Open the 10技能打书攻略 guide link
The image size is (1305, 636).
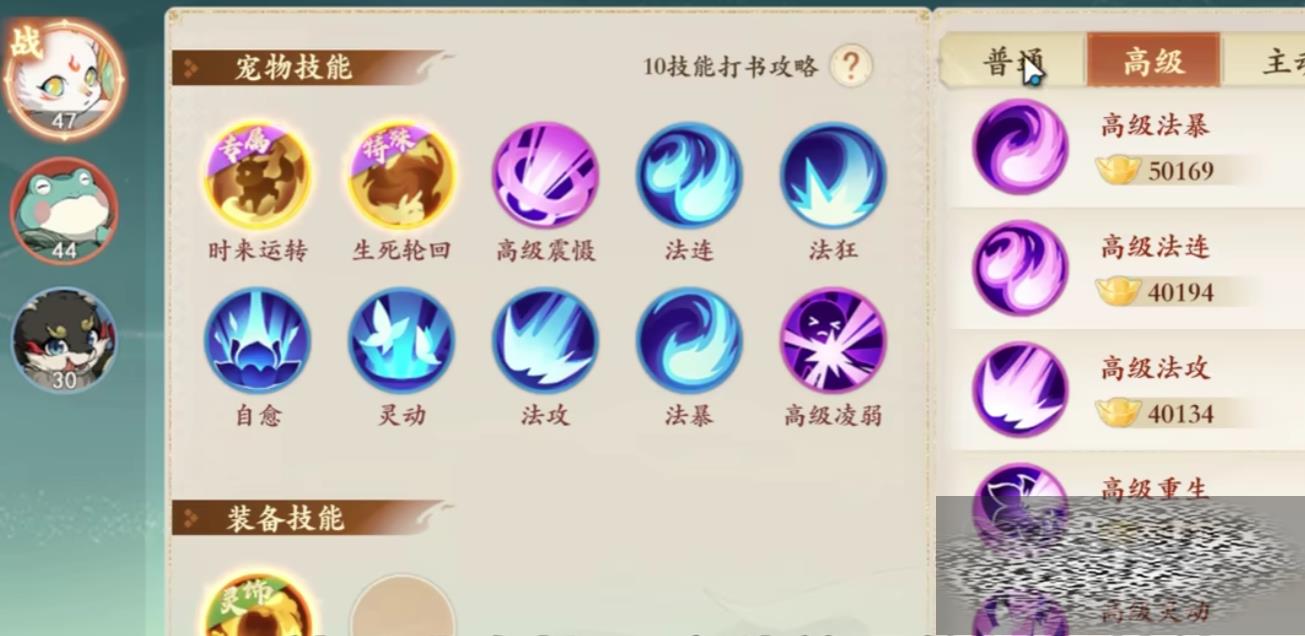pyautogui.click(x=730, y=67)
